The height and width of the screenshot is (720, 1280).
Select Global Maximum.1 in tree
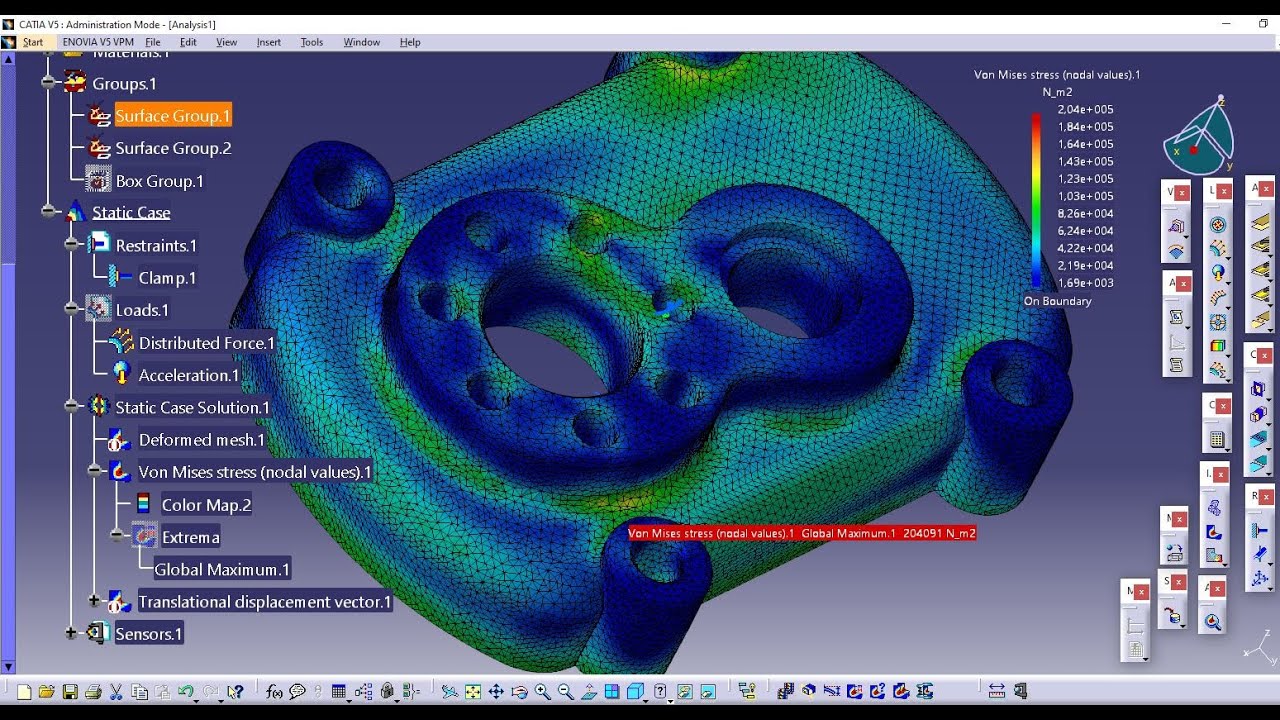point(222,569)
